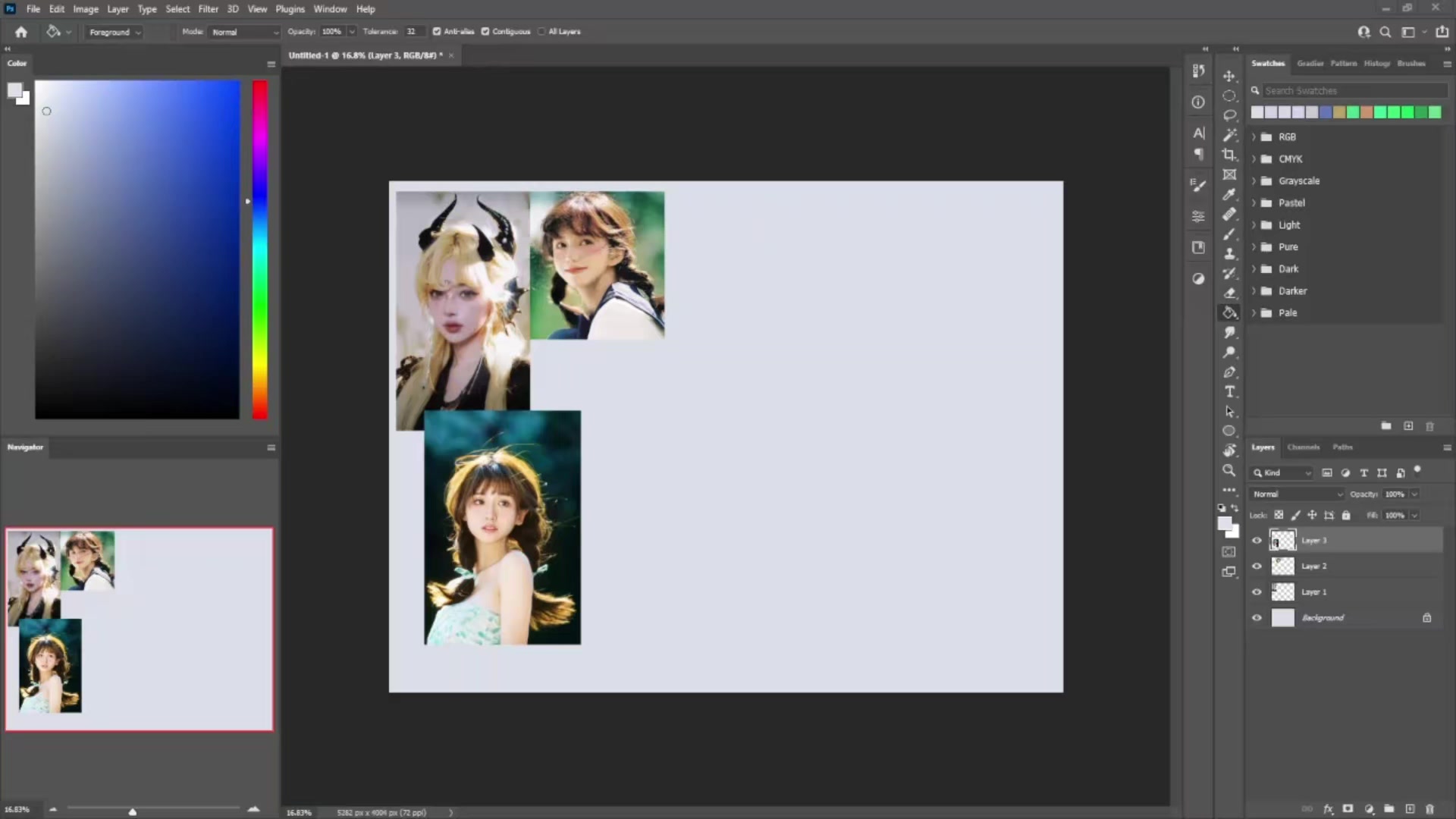Select the Zoom tool in toolbar
The image size is (1456, 819).
(x=1229, y=470)
